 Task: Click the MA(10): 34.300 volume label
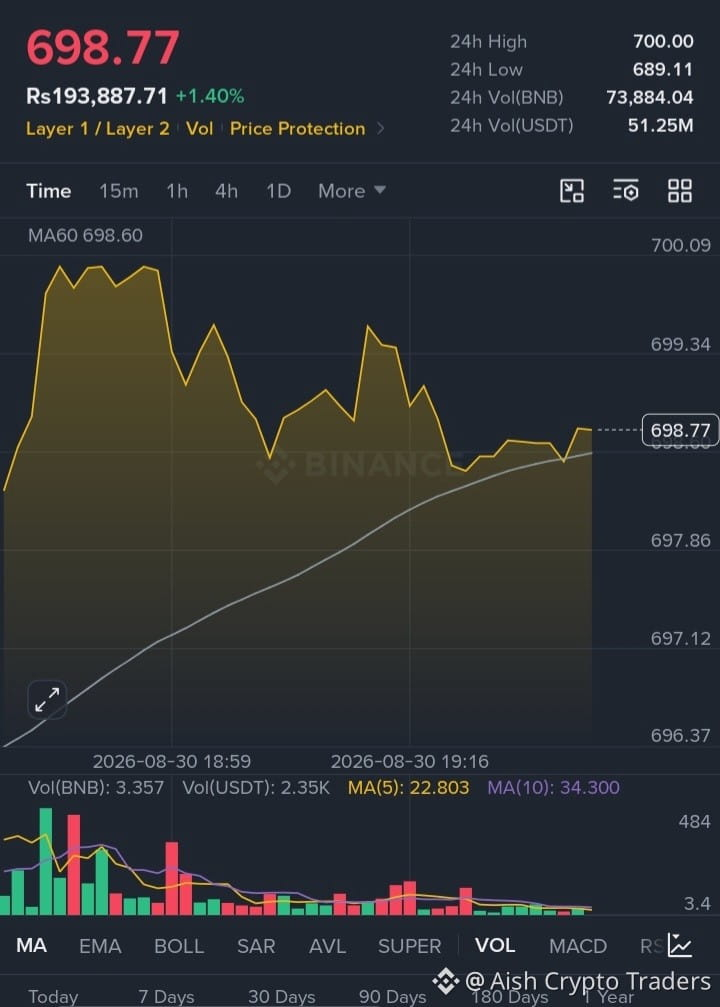pos(553,787)
